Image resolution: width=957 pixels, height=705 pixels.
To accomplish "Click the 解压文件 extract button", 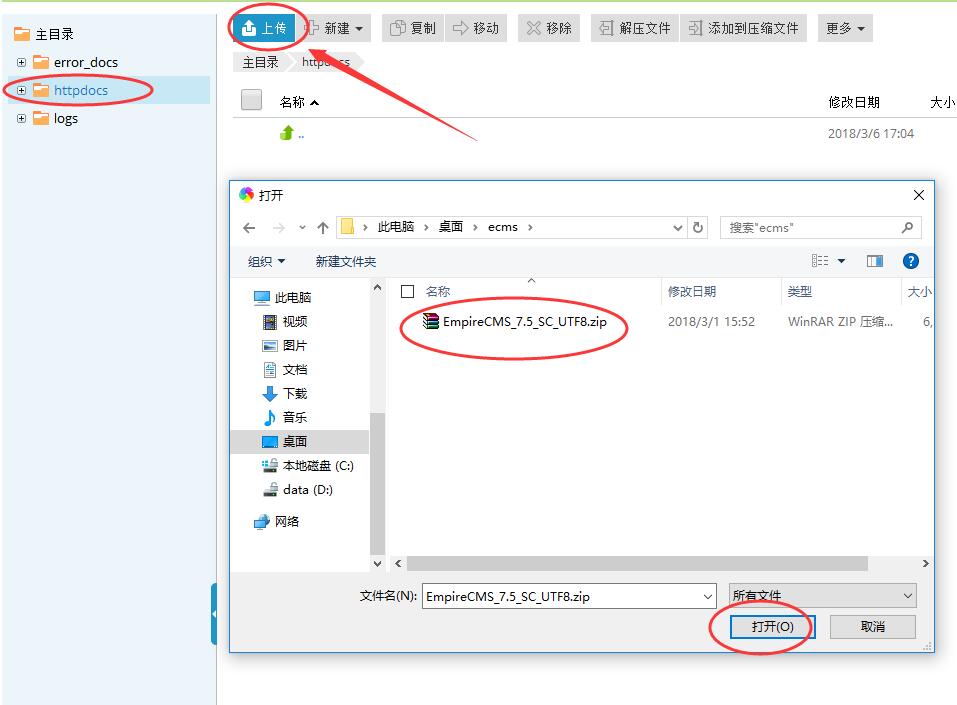I will (x=635, y=28).
